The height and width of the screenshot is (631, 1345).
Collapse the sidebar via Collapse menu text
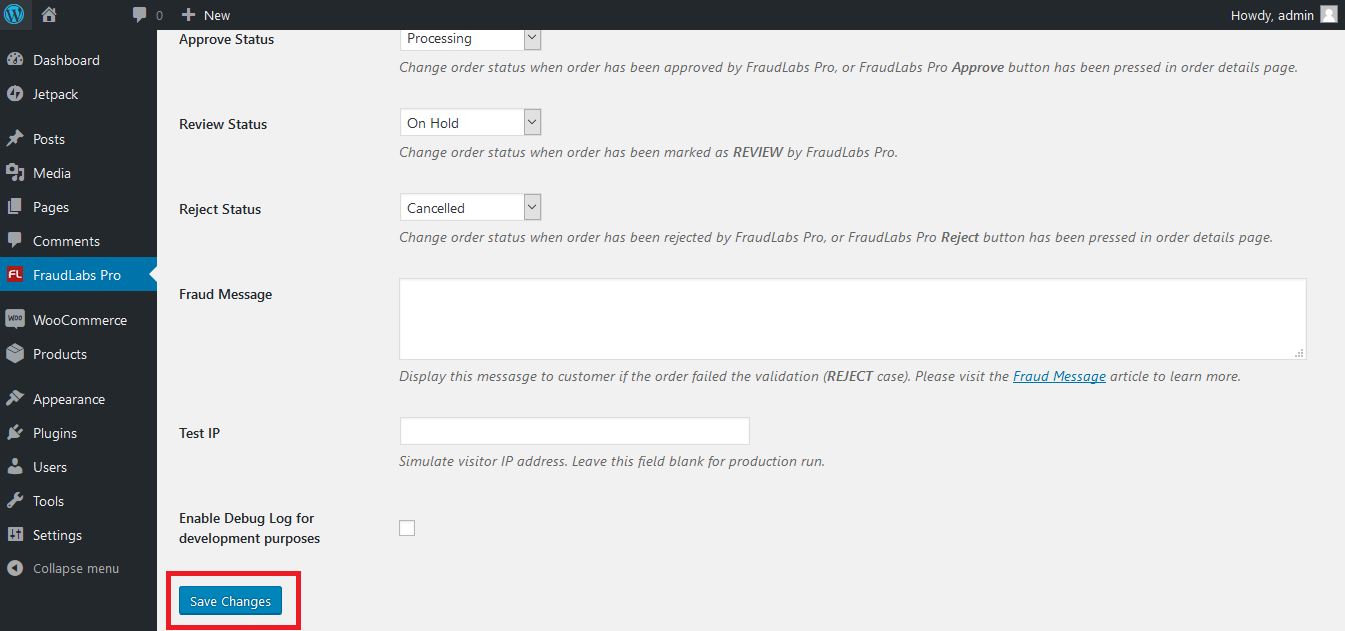tap(76, 568)
